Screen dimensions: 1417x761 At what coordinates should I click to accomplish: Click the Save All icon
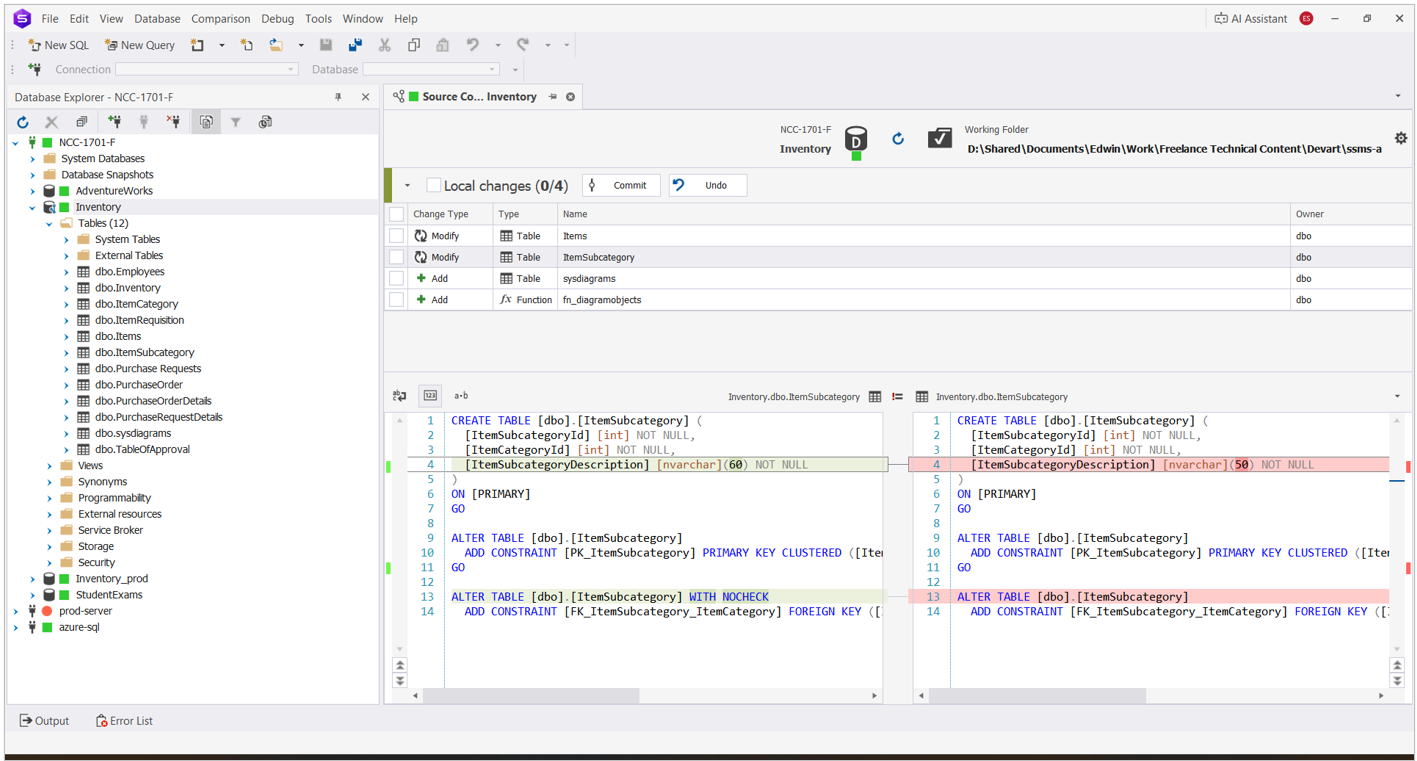point(355,45)
